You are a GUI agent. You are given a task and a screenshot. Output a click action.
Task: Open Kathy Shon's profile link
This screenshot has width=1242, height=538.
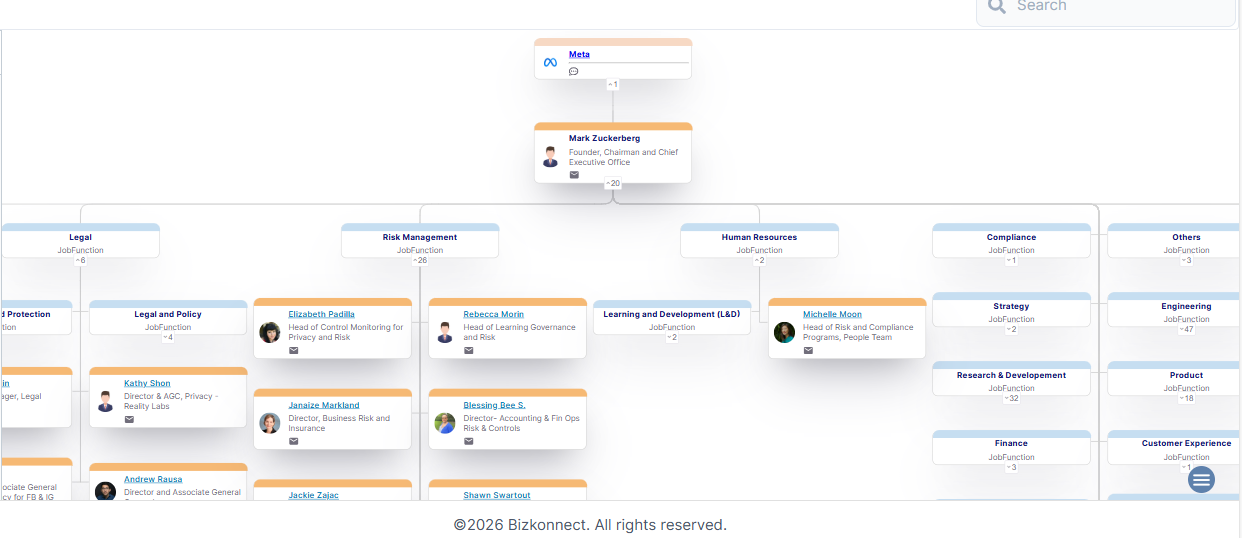point(147,383)
